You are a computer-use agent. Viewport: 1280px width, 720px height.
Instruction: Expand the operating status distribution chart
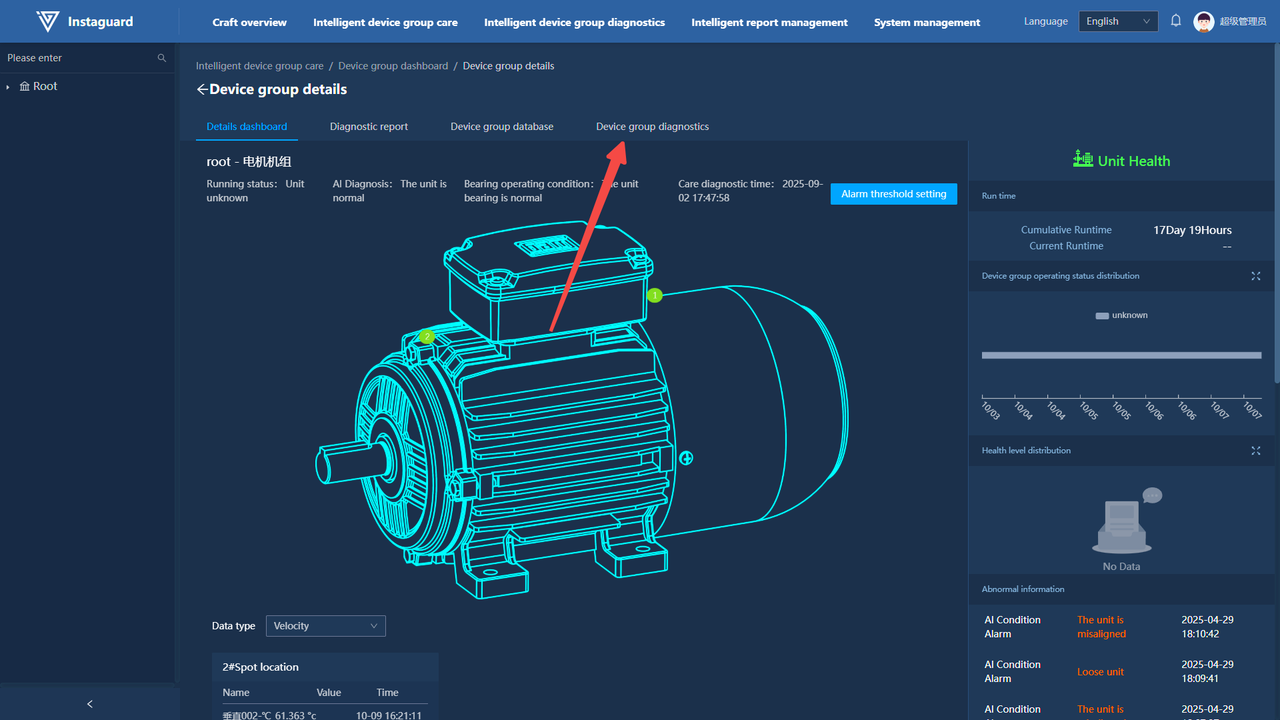point(1256,276)
